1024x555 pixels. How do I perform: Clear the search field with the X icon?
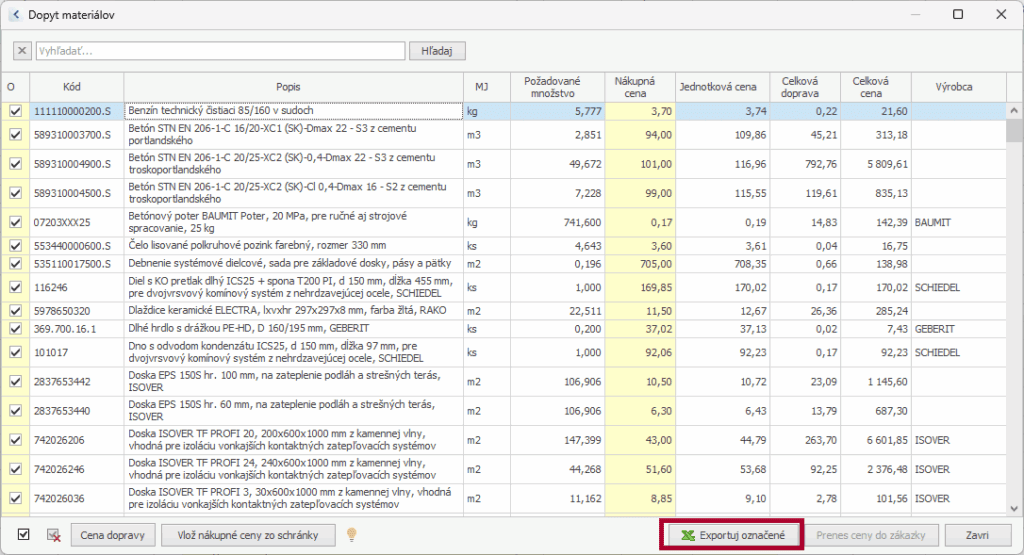pyautogui.click(x=22, y=50)
